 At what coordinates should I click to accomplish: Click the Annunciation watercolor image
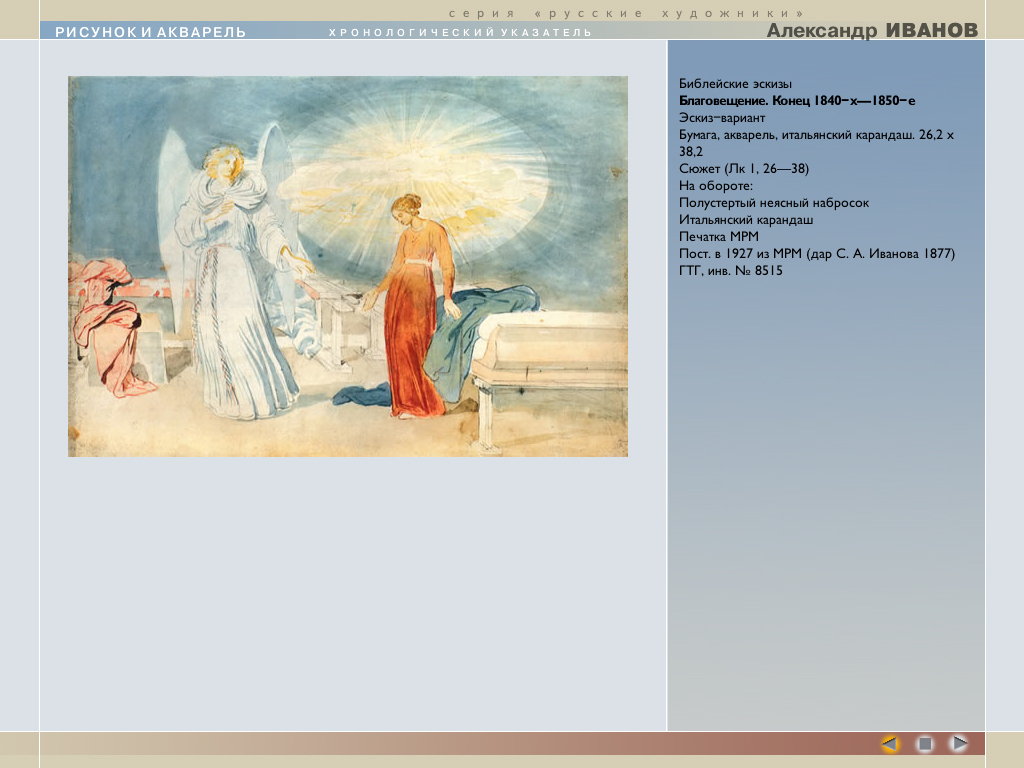tap(347, 266)
